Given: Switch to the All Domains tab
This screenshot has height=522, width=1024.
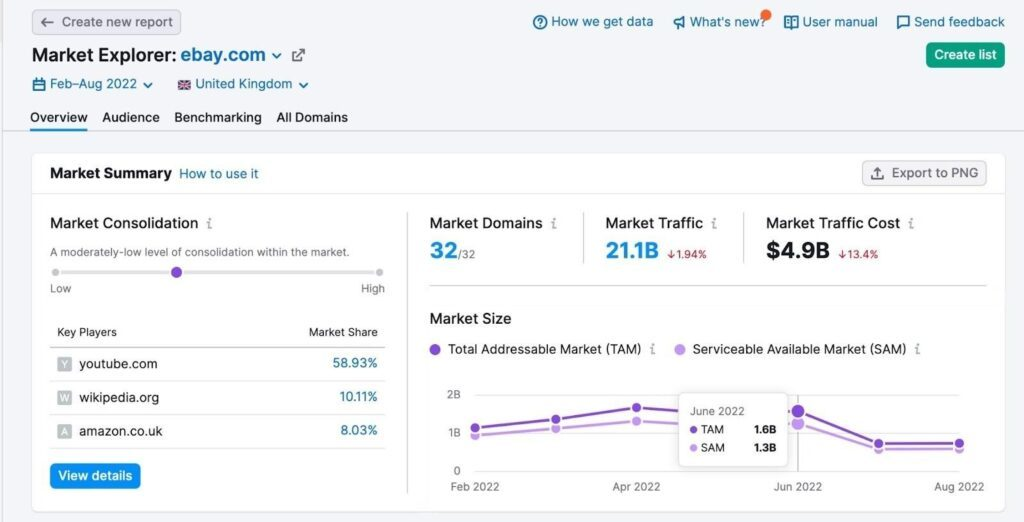Looking at the screenshot, I should tap(312, 118).
